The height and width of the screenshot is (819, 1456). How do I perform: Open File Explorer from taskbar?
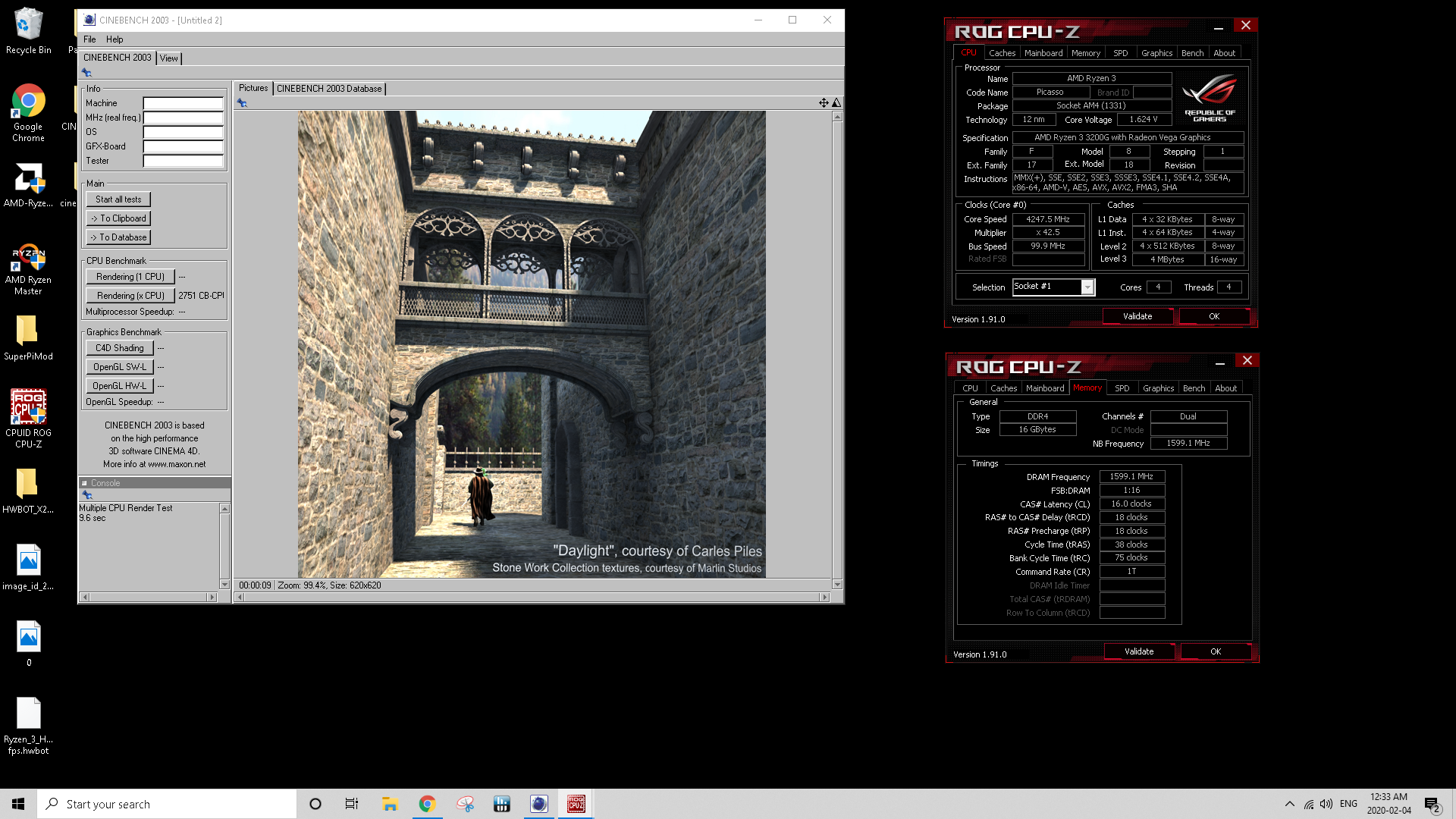[x=390, y=804]
